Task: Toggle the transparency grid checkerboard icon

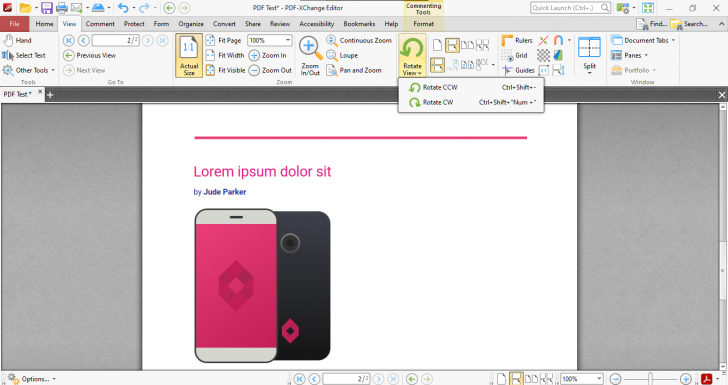Action: coord(543,55)
